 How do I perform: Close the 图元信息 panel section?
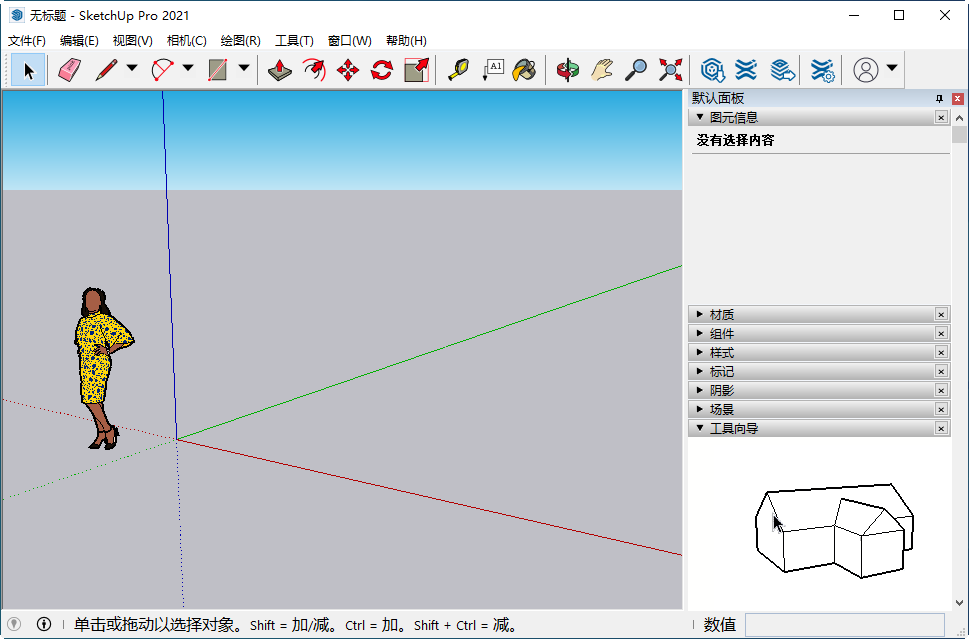coord(941,117)
